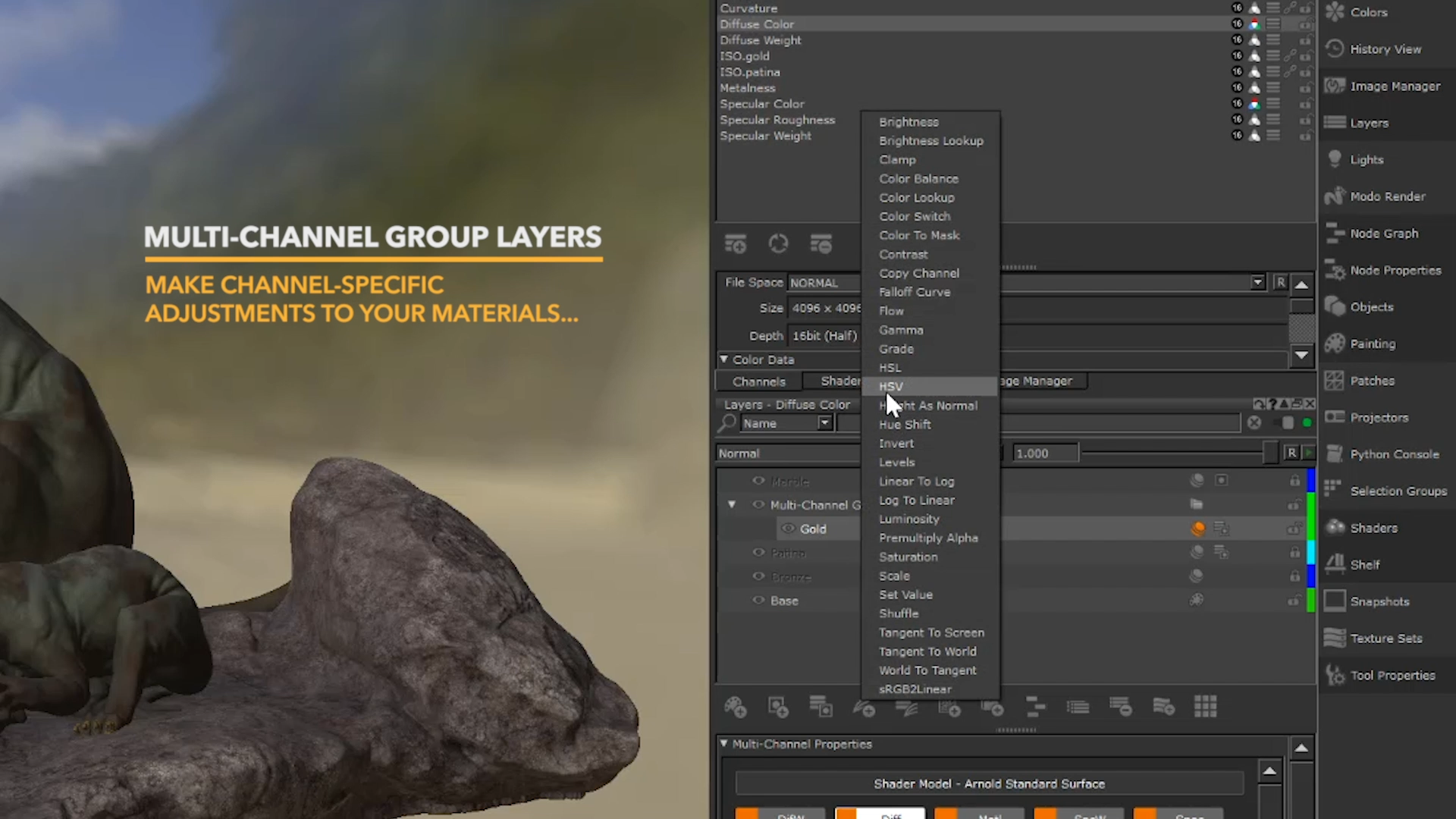Click the Shaders palette icon

[x=1335, y=527]
